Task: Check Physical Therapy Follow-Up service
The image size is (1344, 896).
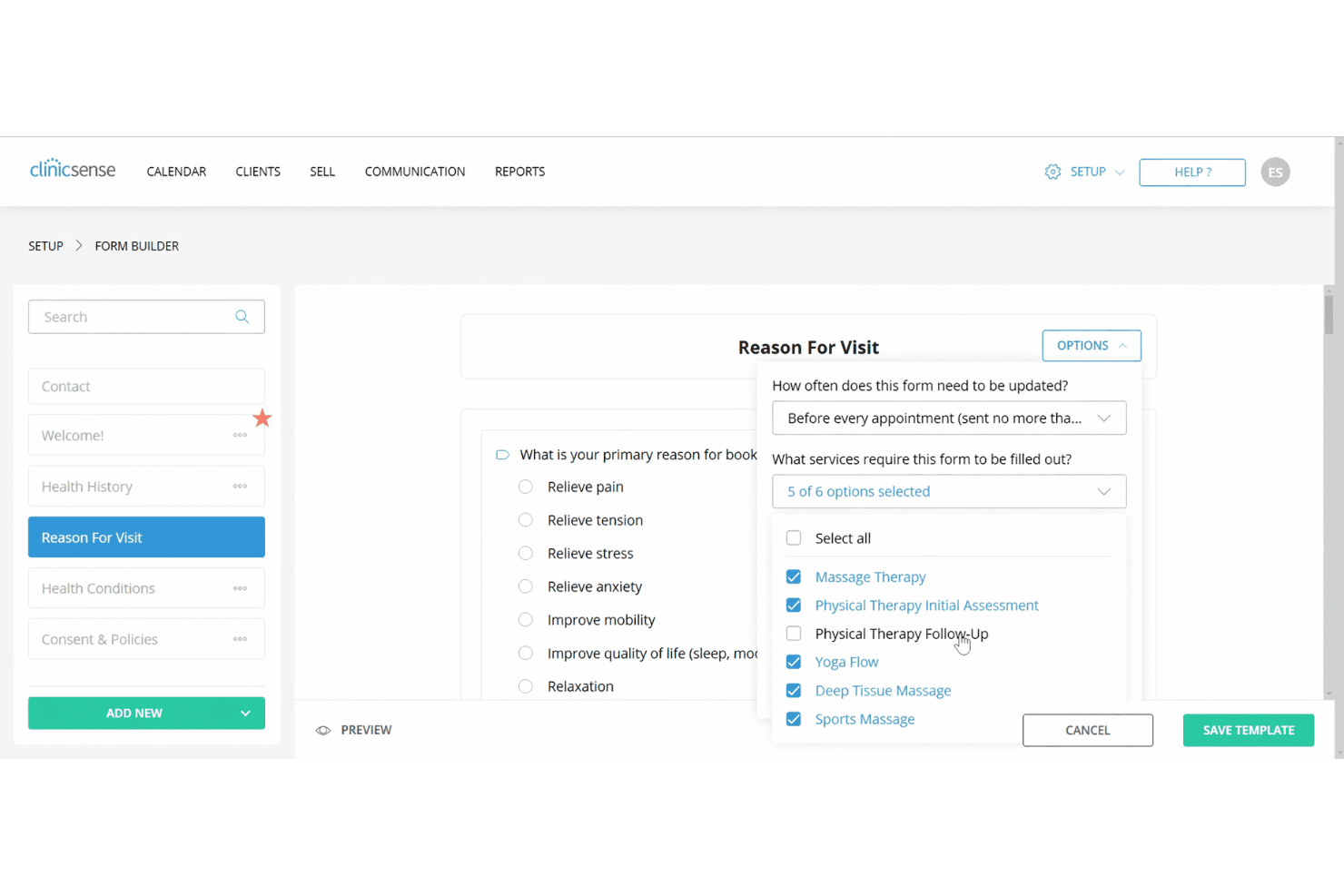Action: pos(794,634)
